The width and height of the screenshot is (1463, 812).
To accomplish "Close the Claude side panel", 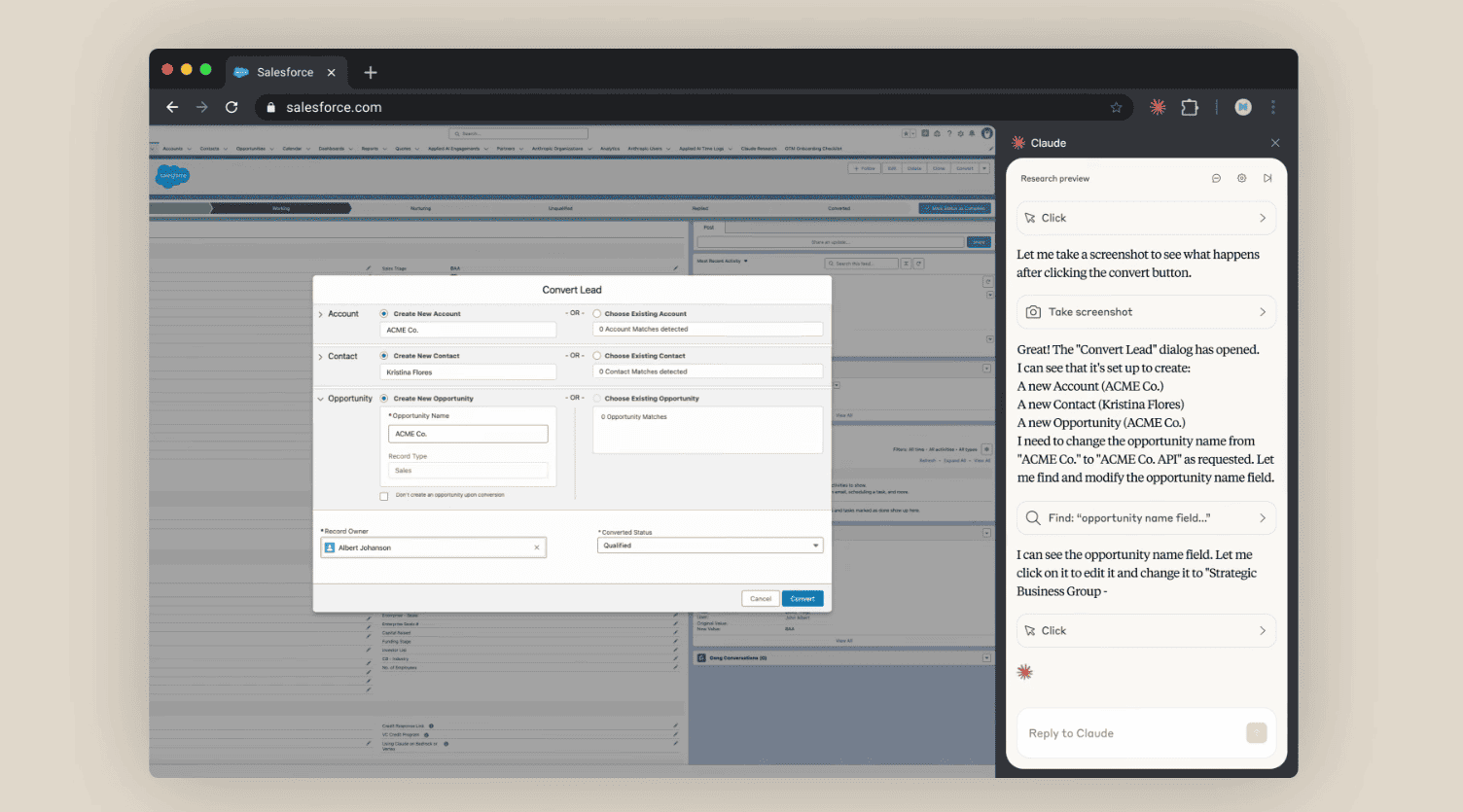I will [x=1275, y=143].
